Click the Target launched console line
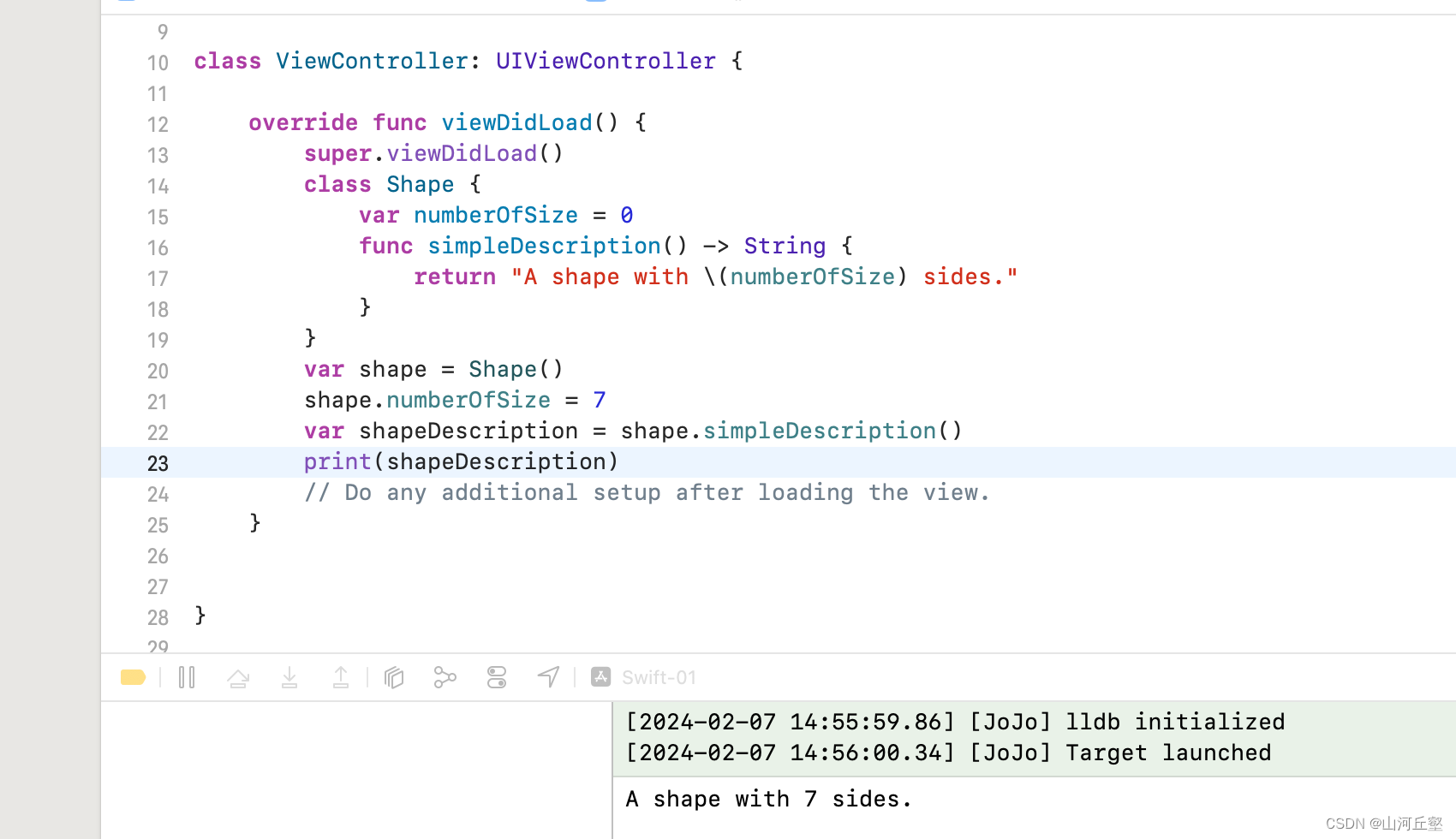The image size is (1456, 839). (948, 753)
